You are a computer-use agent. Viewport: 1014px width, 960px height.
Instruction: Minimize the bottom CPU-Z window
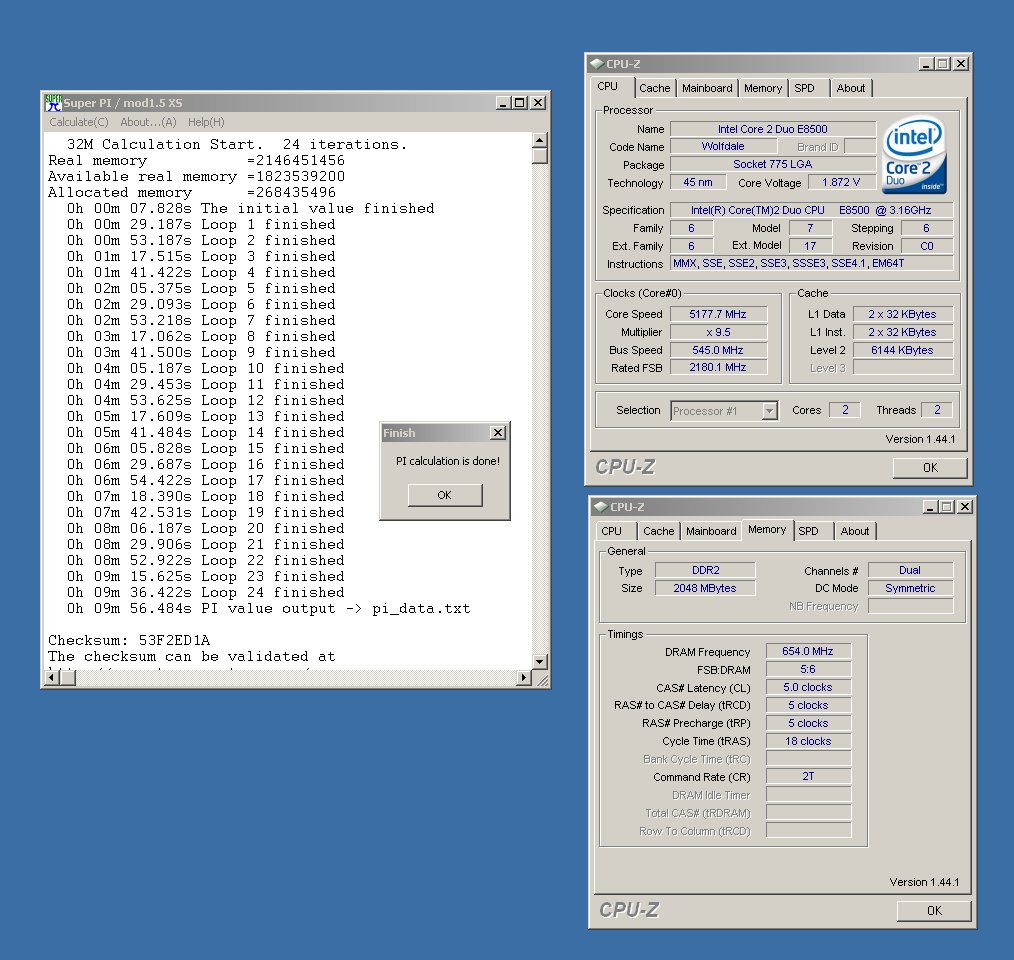coord(930,507)
